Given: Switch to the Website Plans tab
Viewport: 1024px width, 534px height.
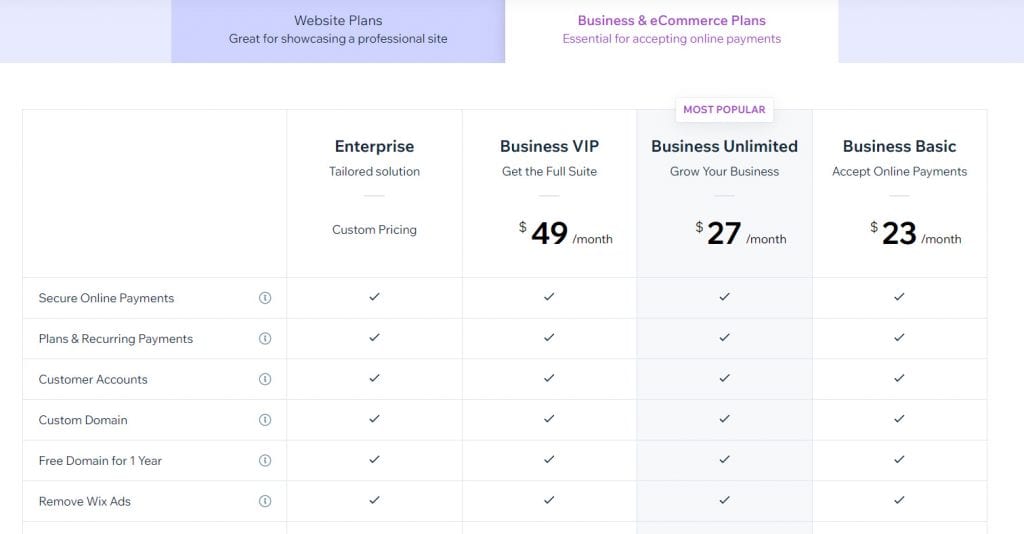Looking at the screenshot, I should (x=338, y=31).
